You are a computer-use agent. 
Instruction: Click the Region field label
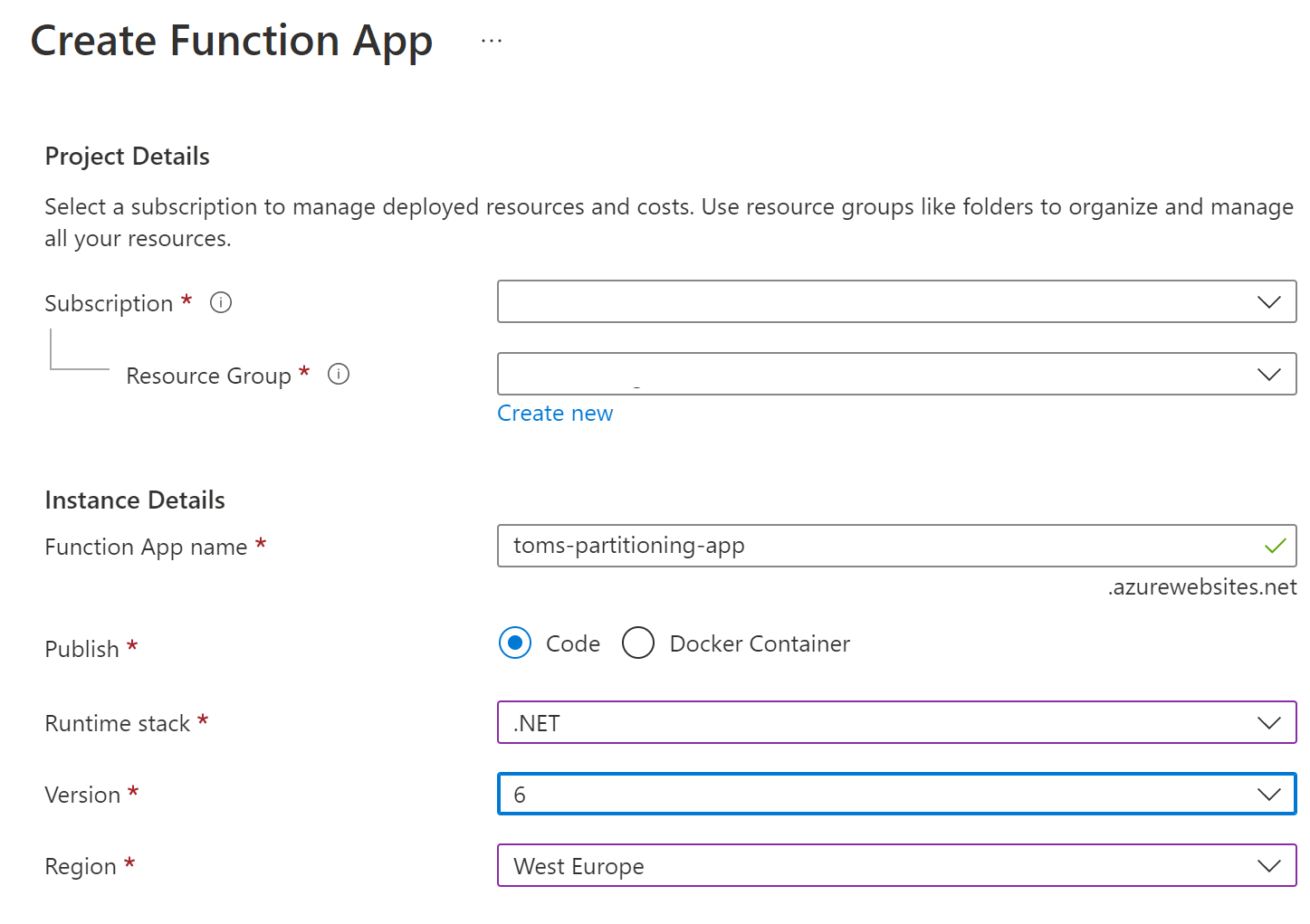tap(81, 866)
